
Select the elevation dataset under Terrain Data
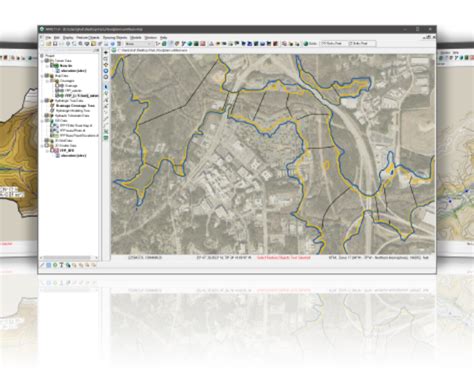(x=71, y=71)
